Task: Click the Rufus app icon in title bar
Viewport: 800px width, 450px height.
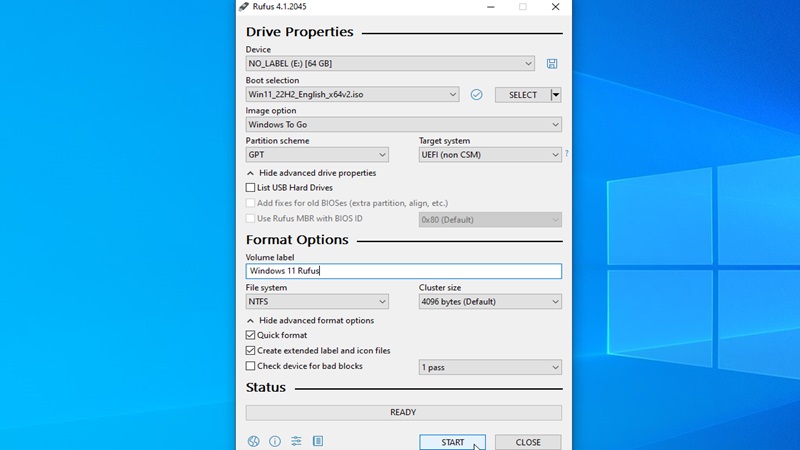Action: point(245,7)
